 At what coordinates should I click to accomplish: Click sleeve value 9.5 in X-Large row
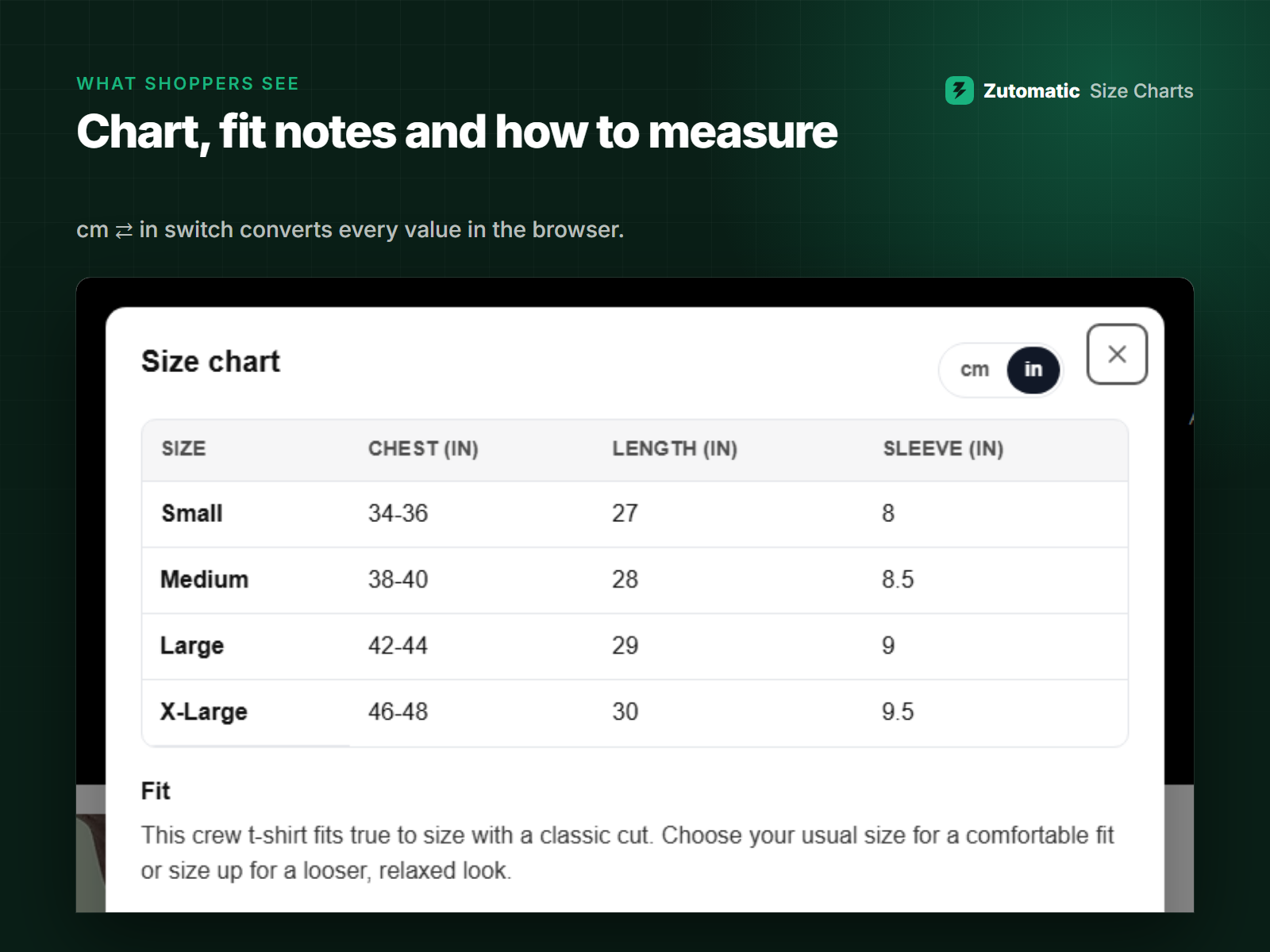point(898,712)
